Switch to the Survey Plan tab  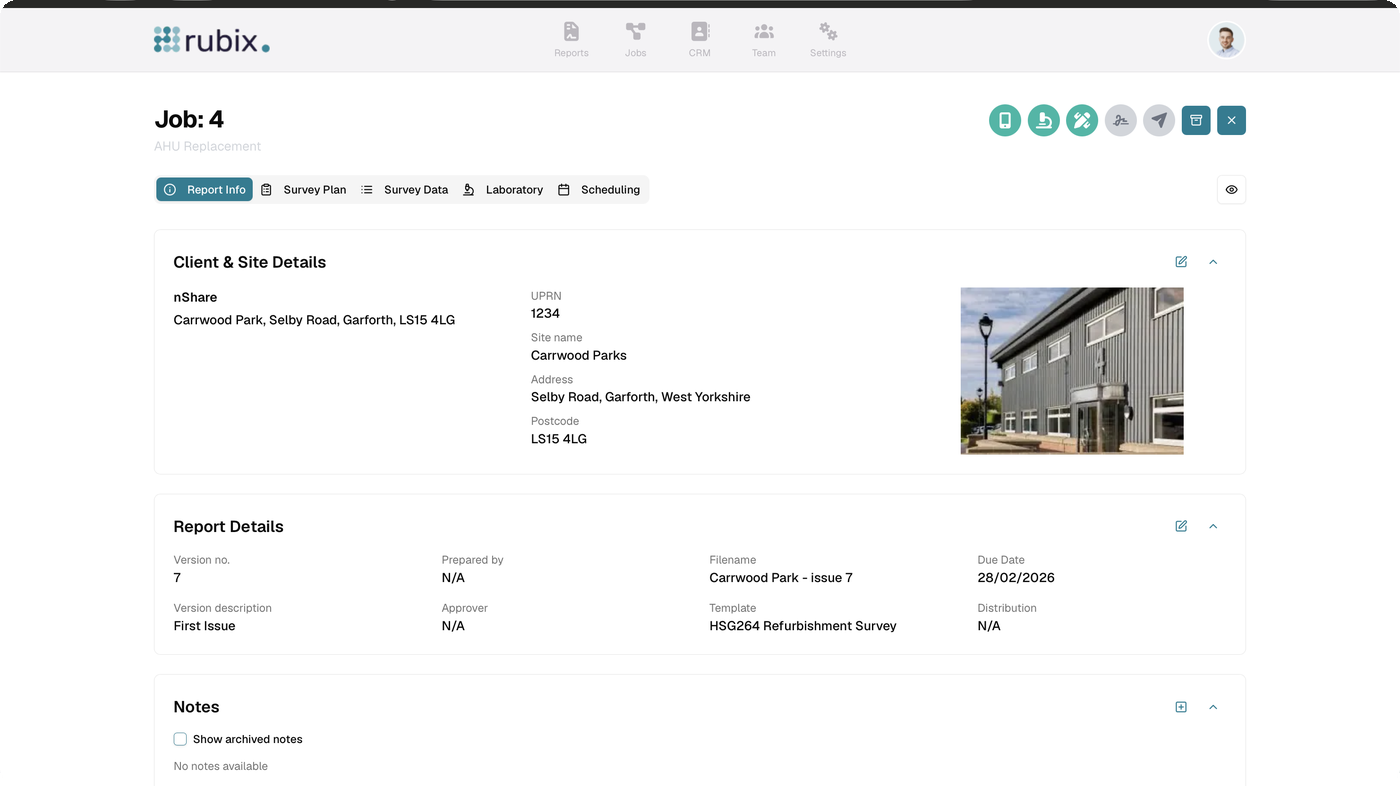click(303, 190)
